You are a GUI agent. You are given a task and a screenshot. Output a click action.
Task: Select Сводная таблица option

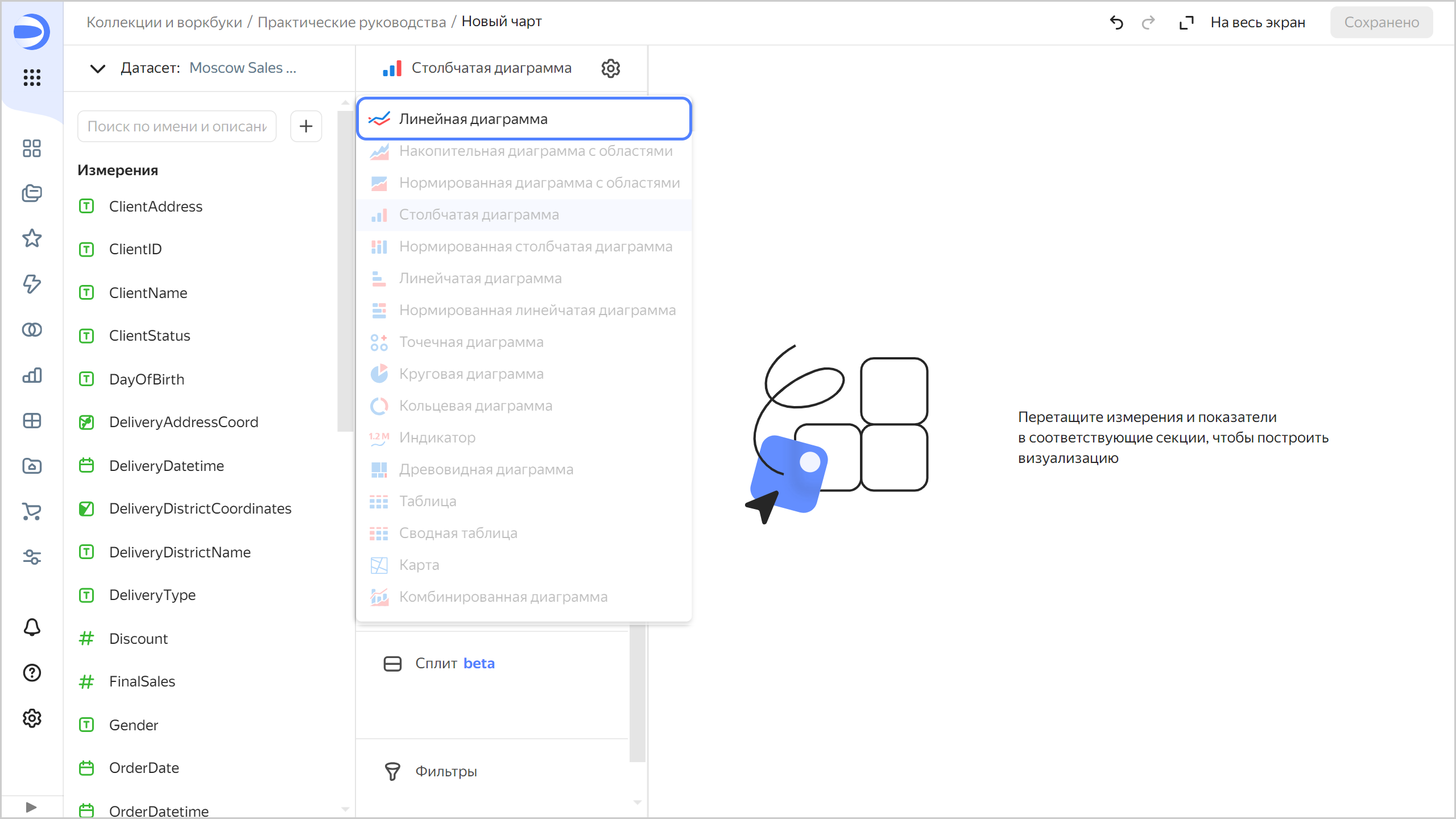click(458, 533)
